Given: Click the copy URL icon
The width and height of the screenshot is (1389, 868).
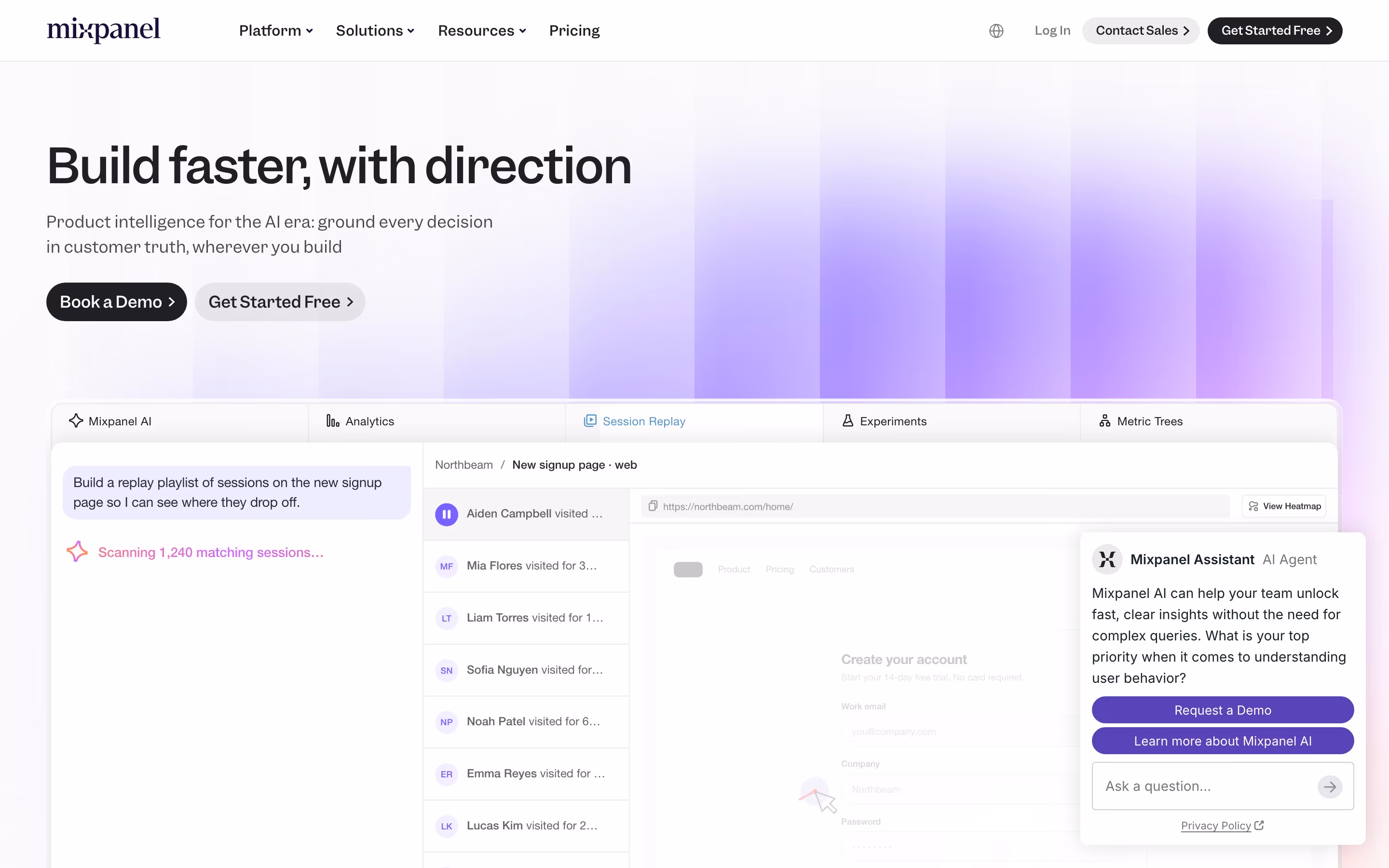Looking at the screenshot, I should click(653, 506).
